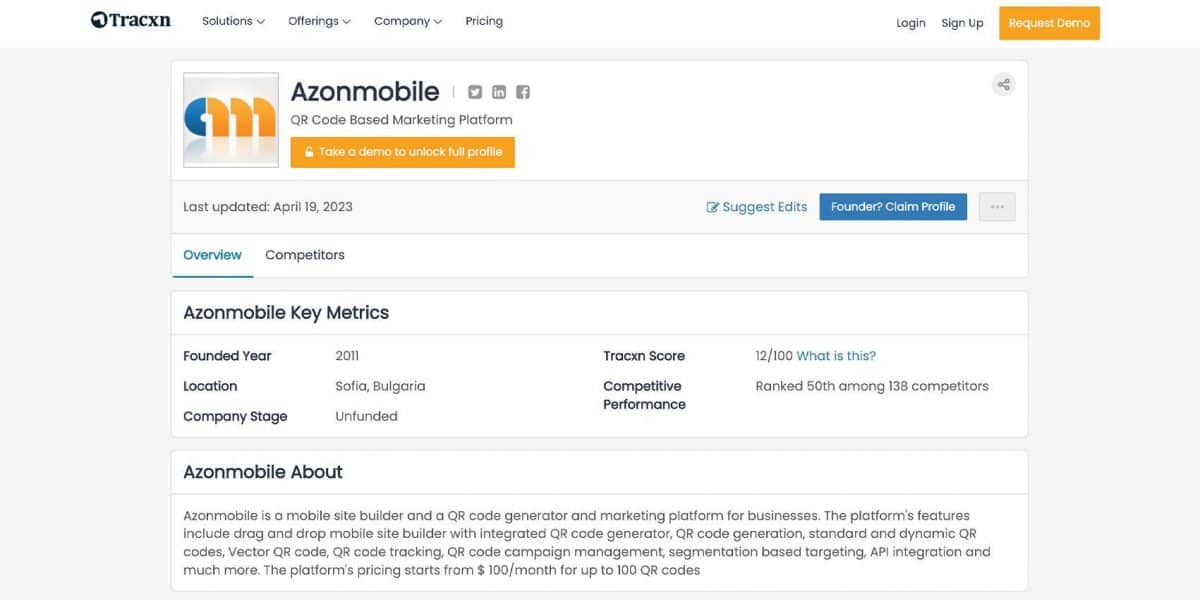1200x600 pixels.
Task: Click the Tracxn Score value 12/100
Action: click(x=774, y=356)
